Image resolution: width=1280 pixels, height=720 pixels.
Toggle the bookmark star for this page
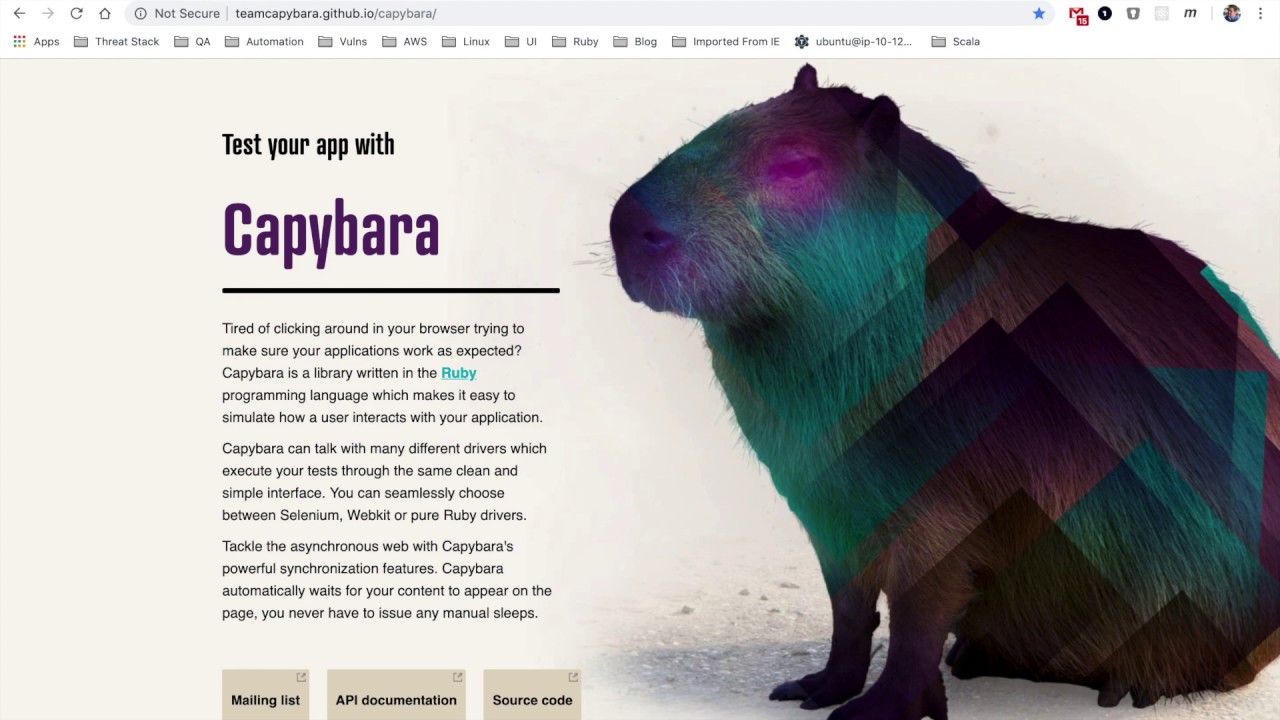click(x=1038, y=13)
